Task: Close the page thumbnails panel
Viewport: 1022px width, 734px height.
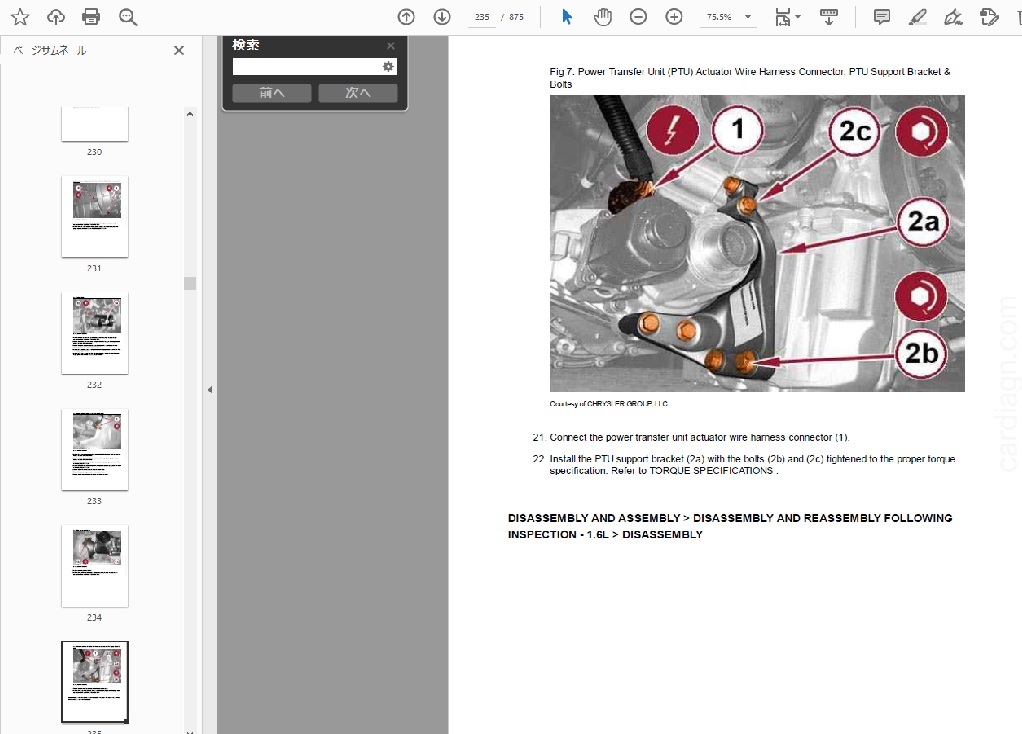Action: point(179,50)
